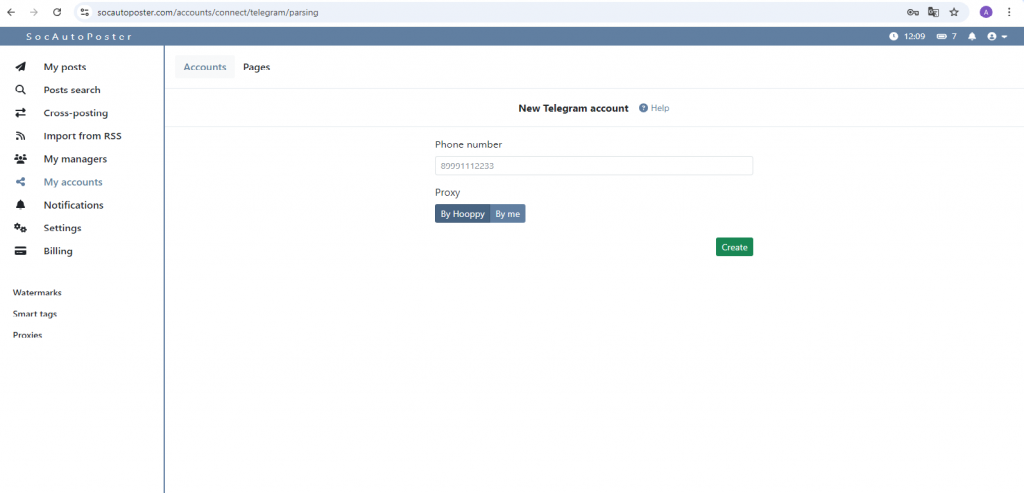The height and width of the screenshot is (493, 1024).
Task: Select the By Hooppy proxy option
Action: 462,214
